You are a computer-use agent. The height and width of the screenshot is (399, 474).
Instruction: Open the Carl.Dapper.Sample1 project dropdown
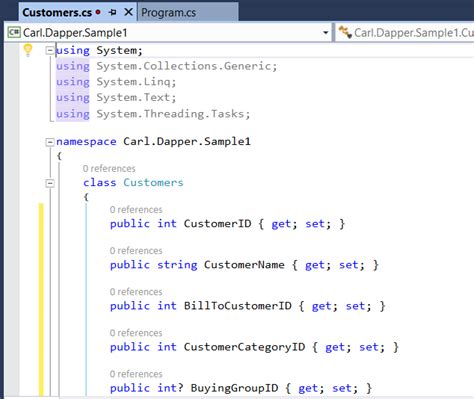[168, 33]
